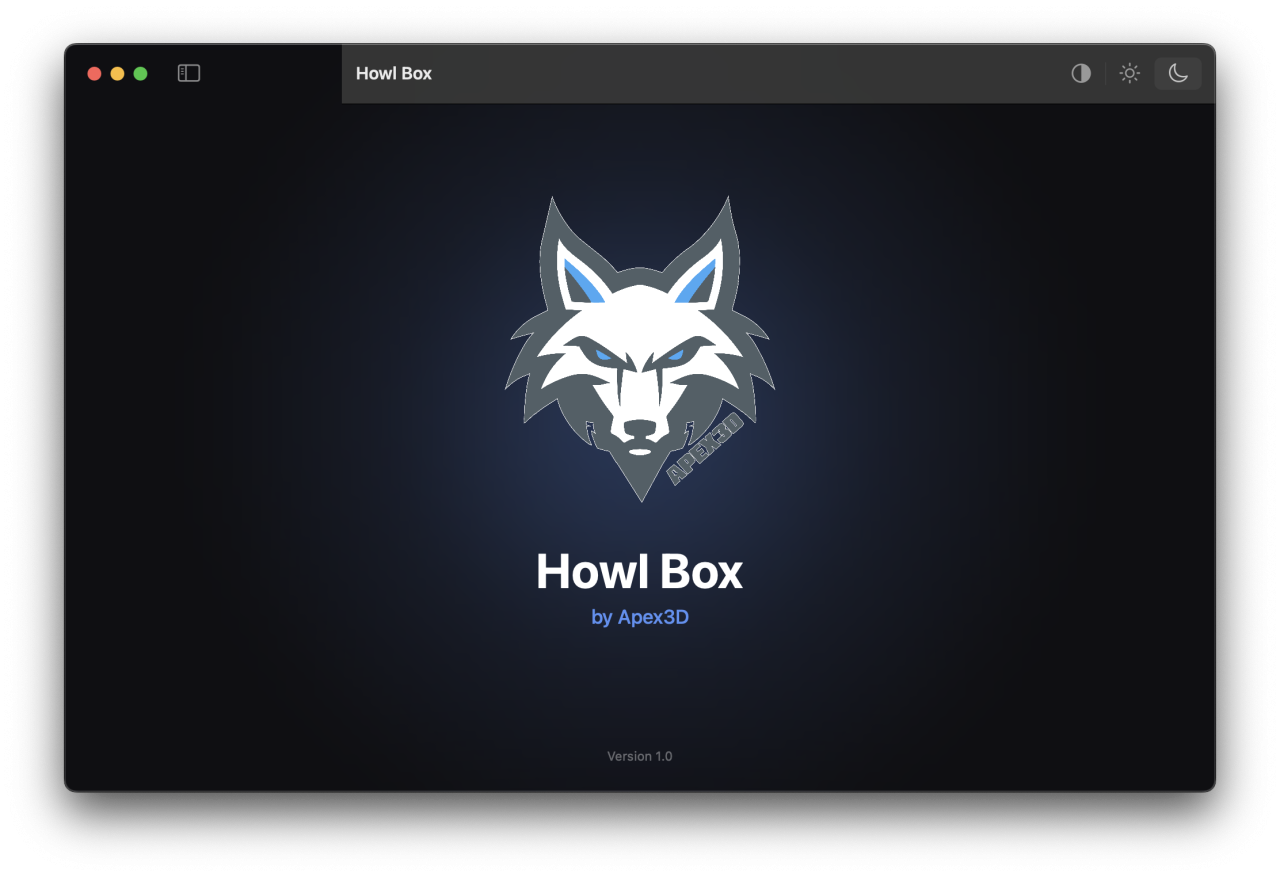The image size is (1280, 877).
Task: Click the half-circle auto contrast theme icon
Action: 1080,73
